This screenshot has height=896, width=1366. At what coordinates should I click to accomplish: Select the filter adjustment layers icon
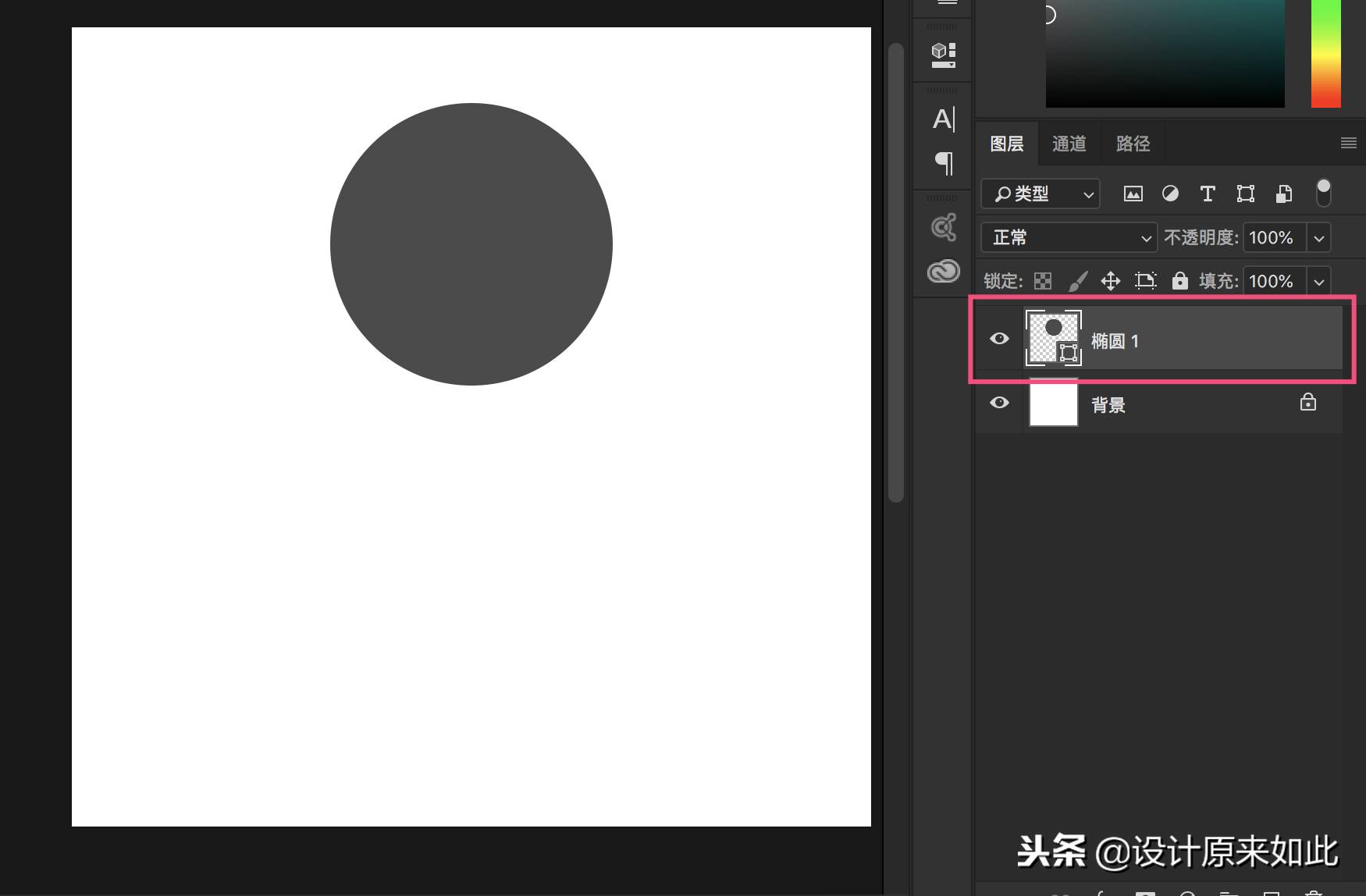coord(1169,194)
